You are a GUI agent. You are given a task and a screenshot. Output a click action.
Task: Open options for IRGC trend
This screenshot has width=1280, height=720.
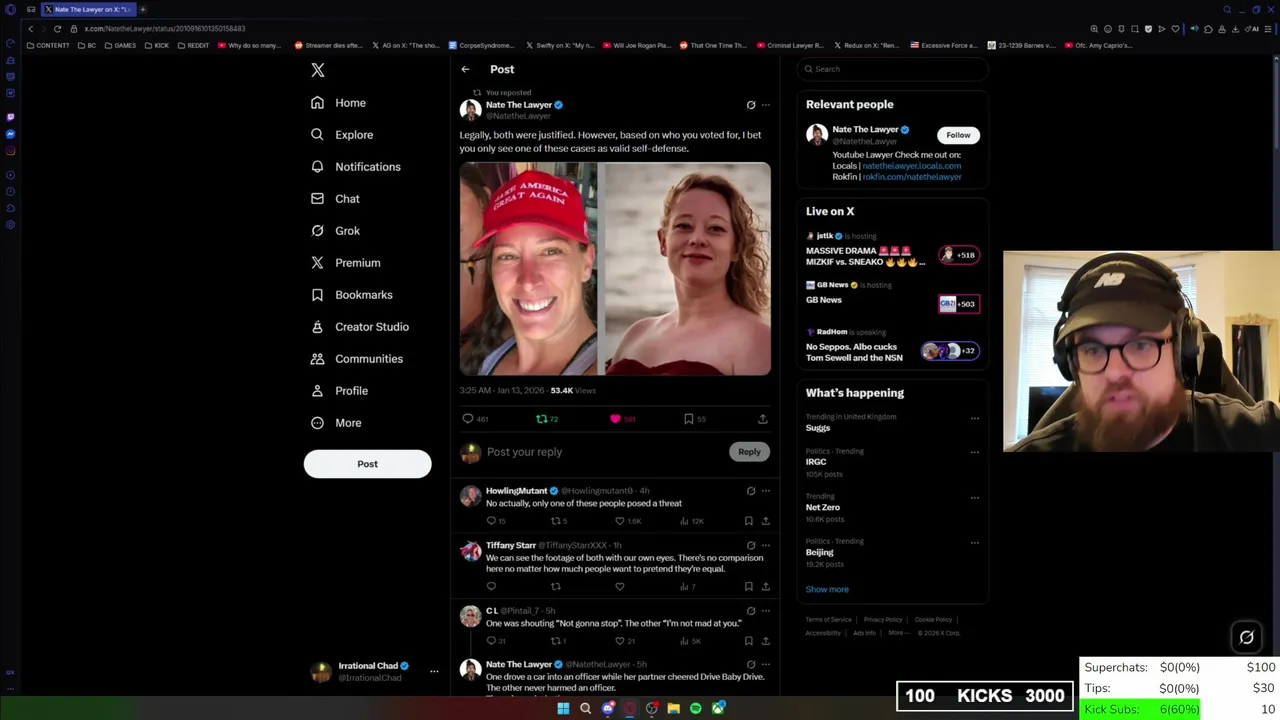click(975, 452)
